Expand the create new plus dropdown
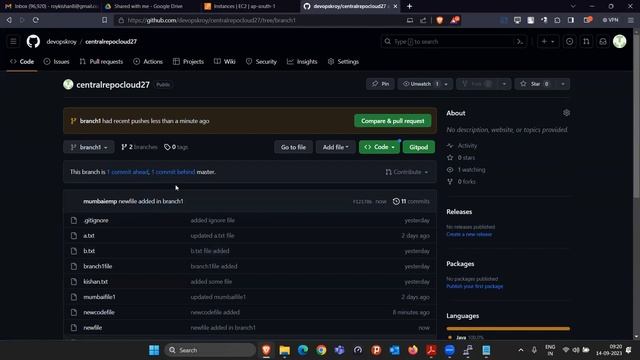Viewport: 640px width, 360px height. pos(548,41)
